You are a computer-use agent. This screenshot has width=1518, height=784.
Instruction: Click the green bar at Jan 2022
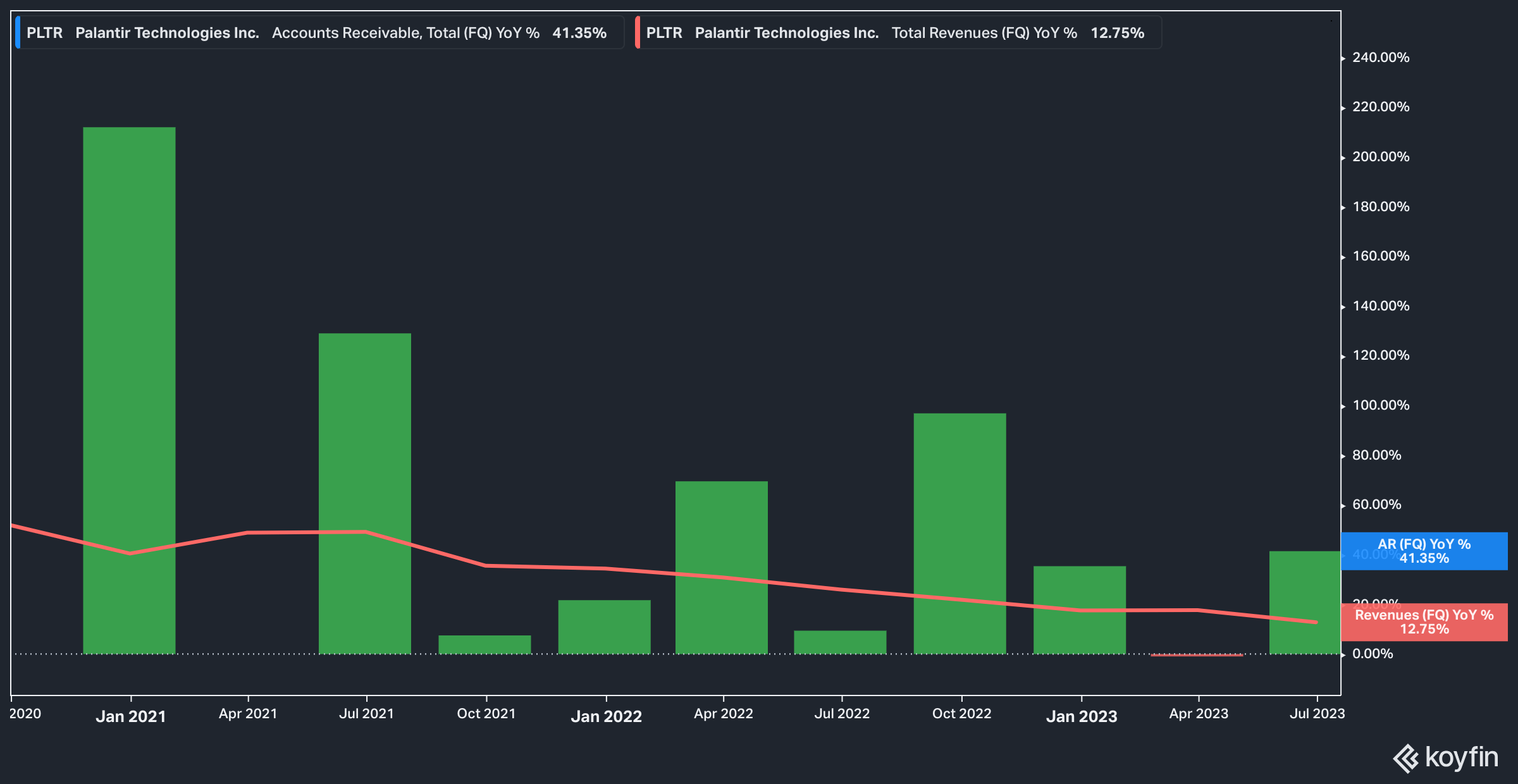point(605,627)
